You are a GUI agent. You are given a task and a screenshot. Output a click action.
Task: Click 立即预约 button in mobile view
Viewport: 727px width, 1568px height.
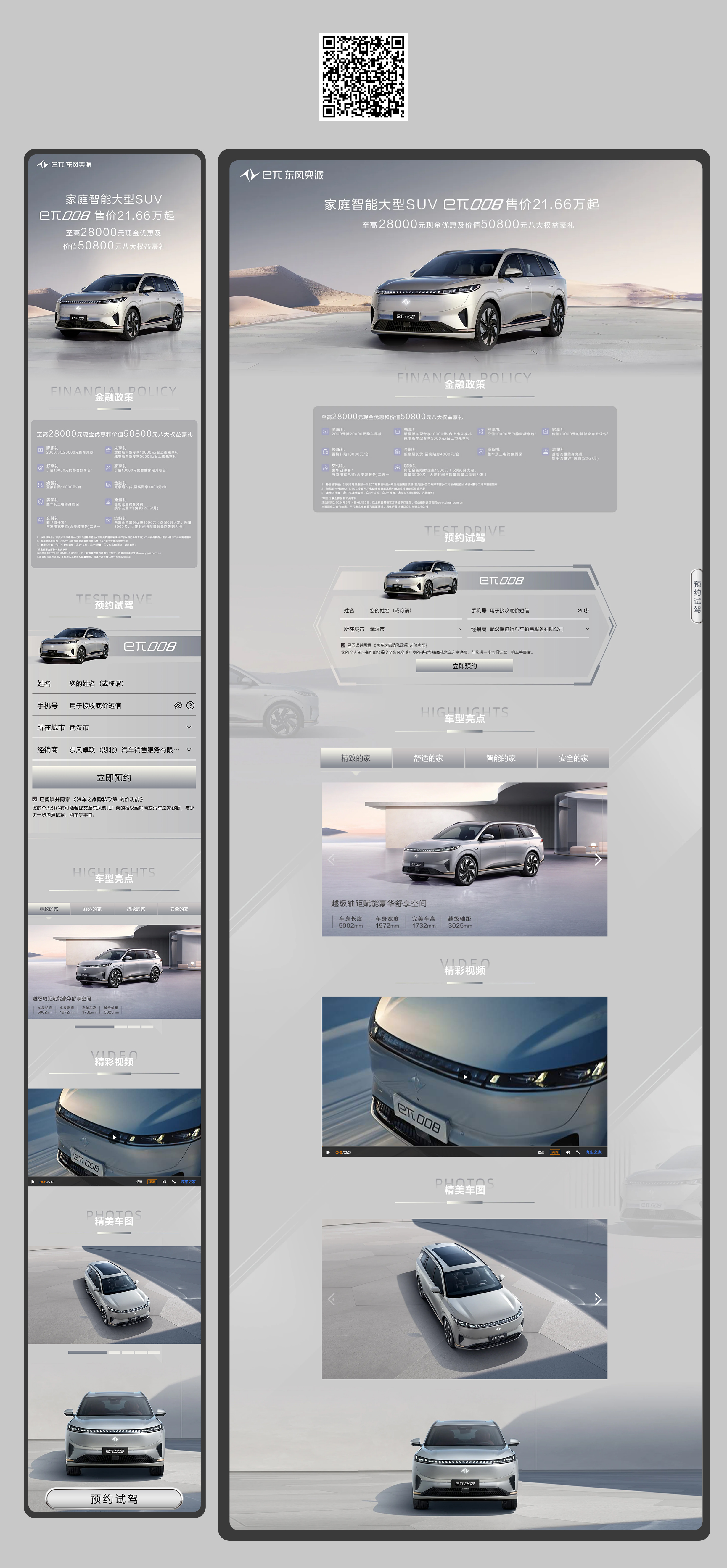click(114, 777)
